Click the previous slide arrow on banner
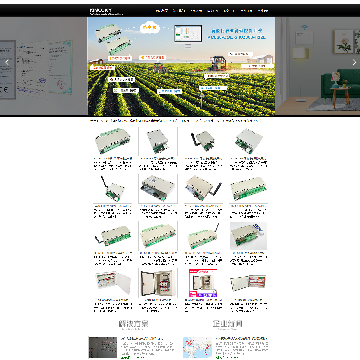 (7, 62)
